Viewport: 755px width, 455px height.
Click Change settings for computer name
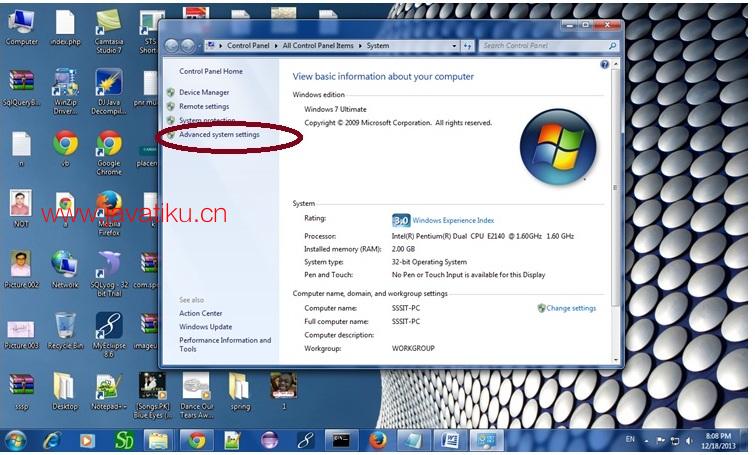point(571,308)
